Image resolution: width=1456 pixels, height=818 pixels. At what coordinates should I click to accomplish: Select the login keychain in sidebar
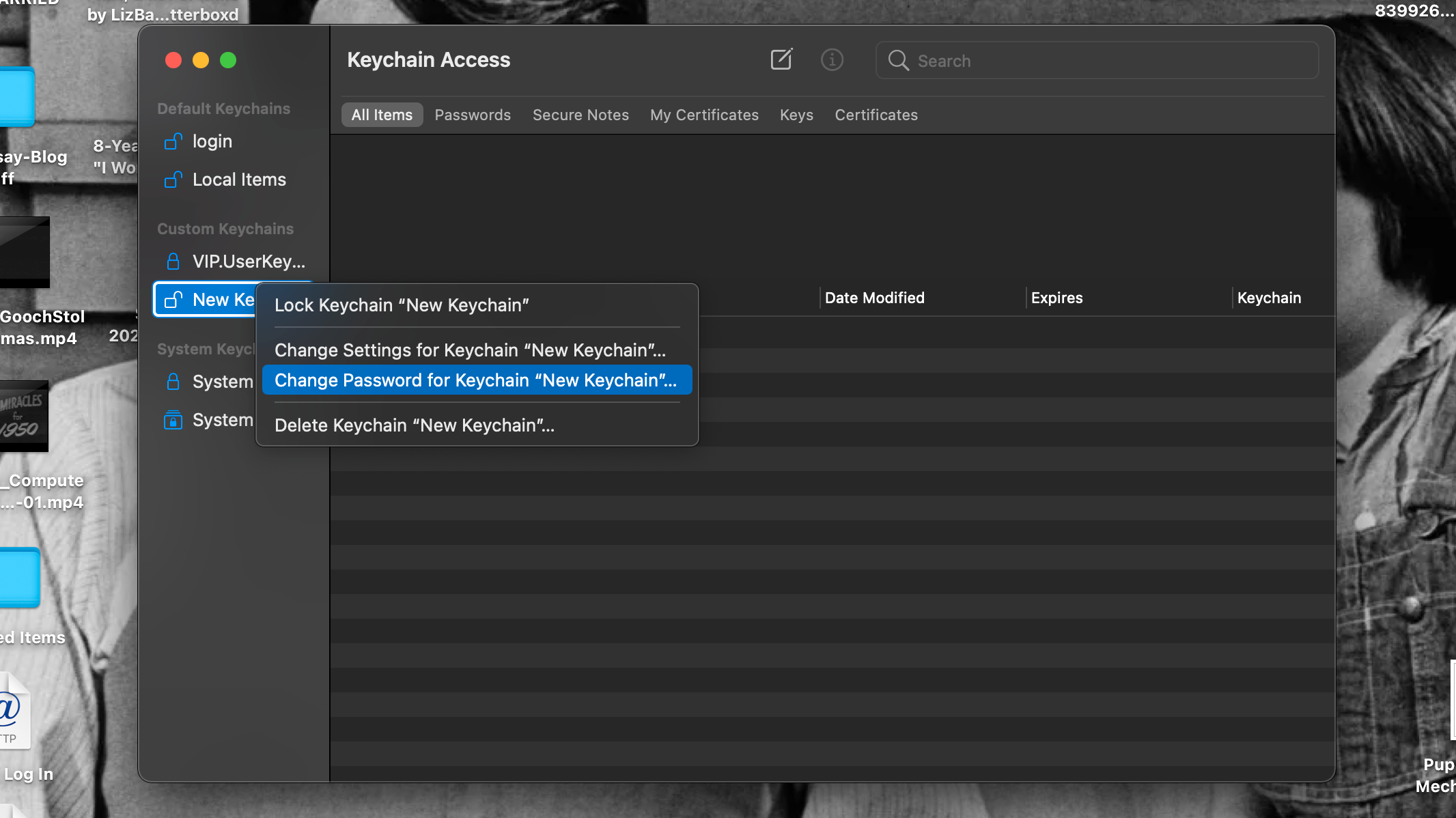coord(212,141)
